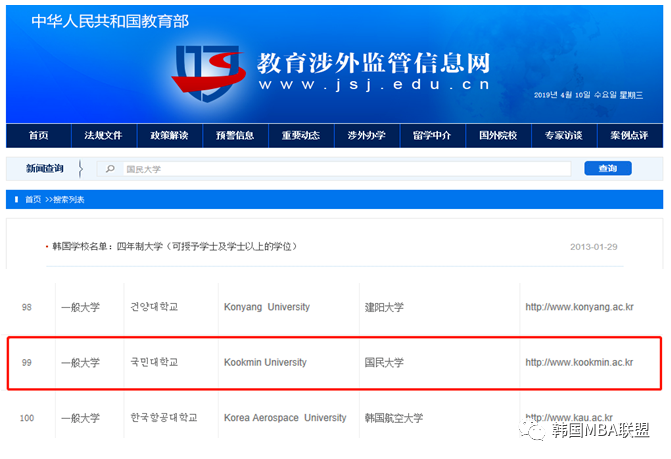The image size is (671, 459).
Task: Open the www.kau.ac.kr link
Action: click(x=569, y=417)
